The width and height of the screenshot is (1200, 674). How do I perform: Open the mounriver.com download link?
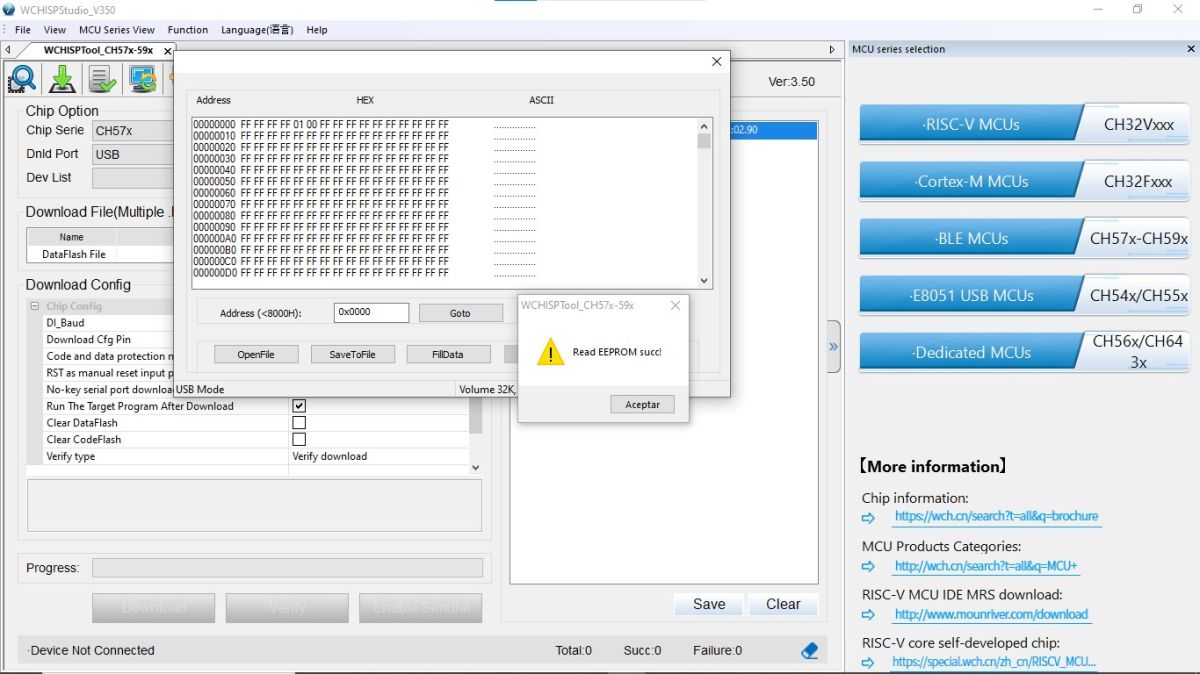coord(991,615)
